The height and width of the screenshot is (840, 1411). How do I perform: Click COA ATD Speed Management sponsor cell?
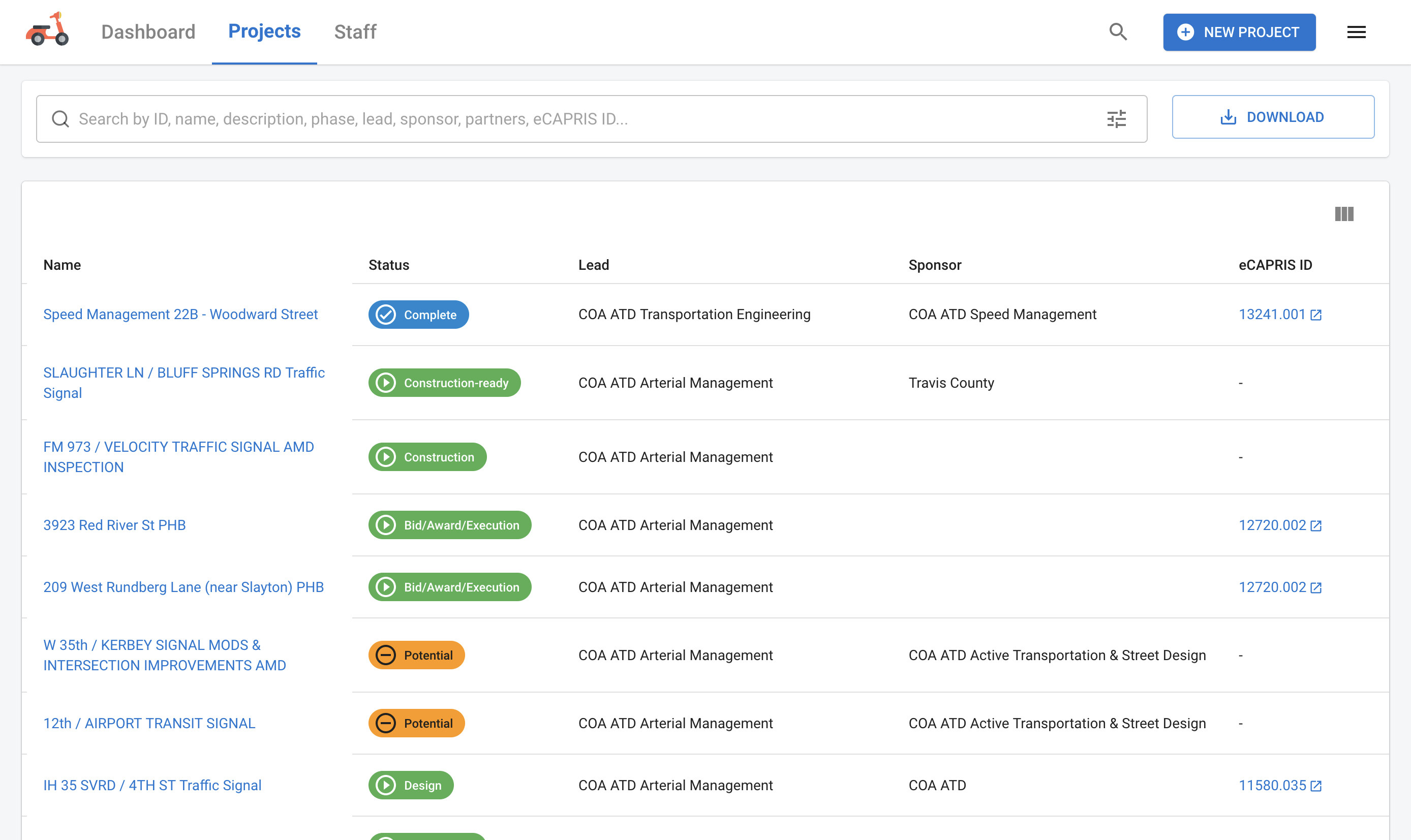coord(1002,315)
